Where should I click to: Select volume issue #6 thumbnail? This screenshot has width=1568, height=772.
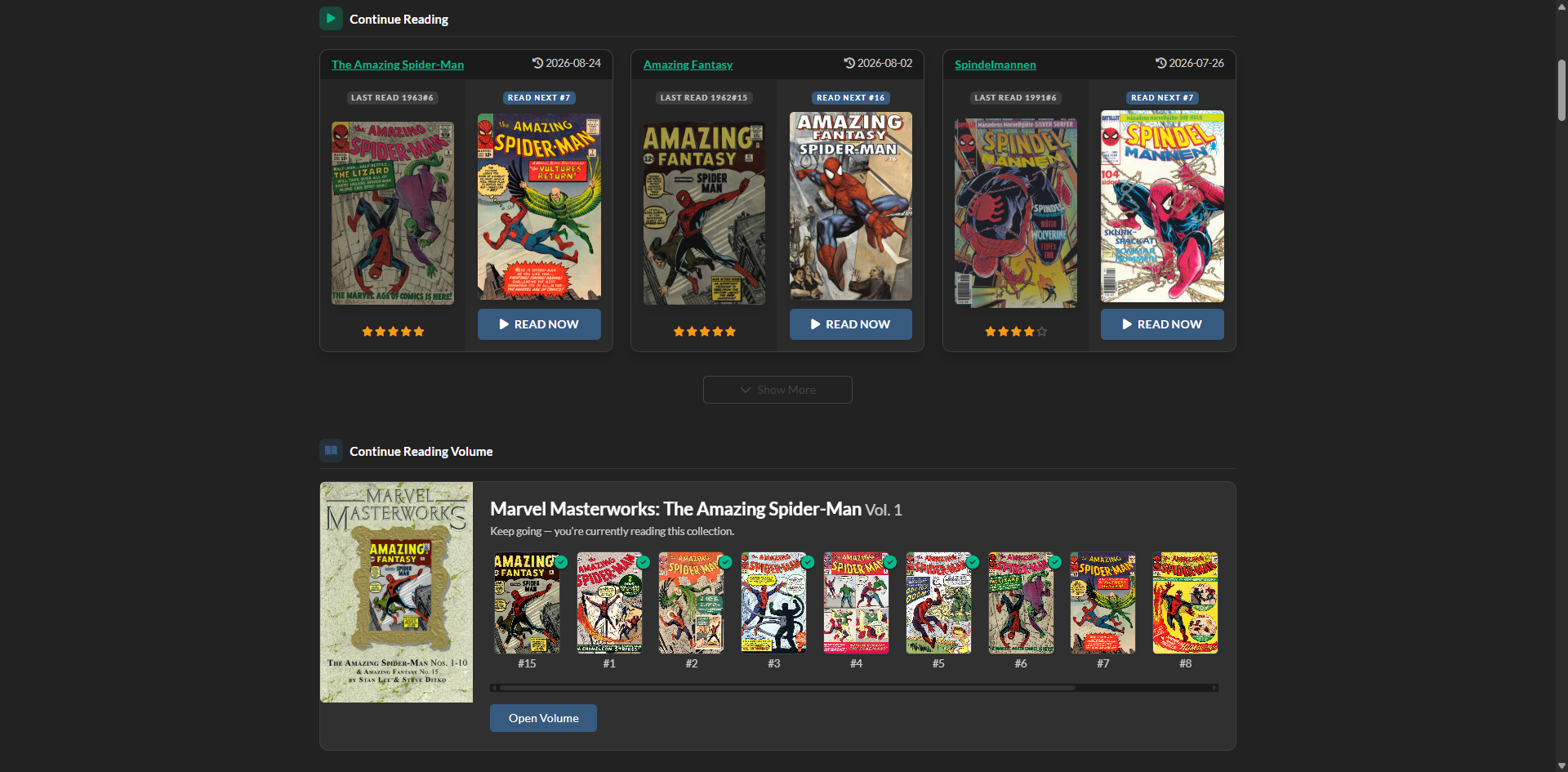click(1021, 603)
